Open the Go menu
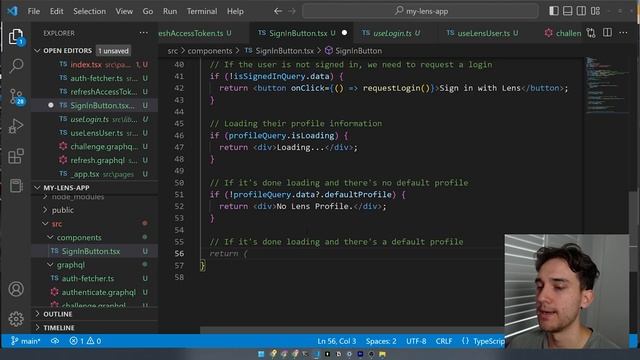This screenshot has width=640, height=360. pos(148,11)
